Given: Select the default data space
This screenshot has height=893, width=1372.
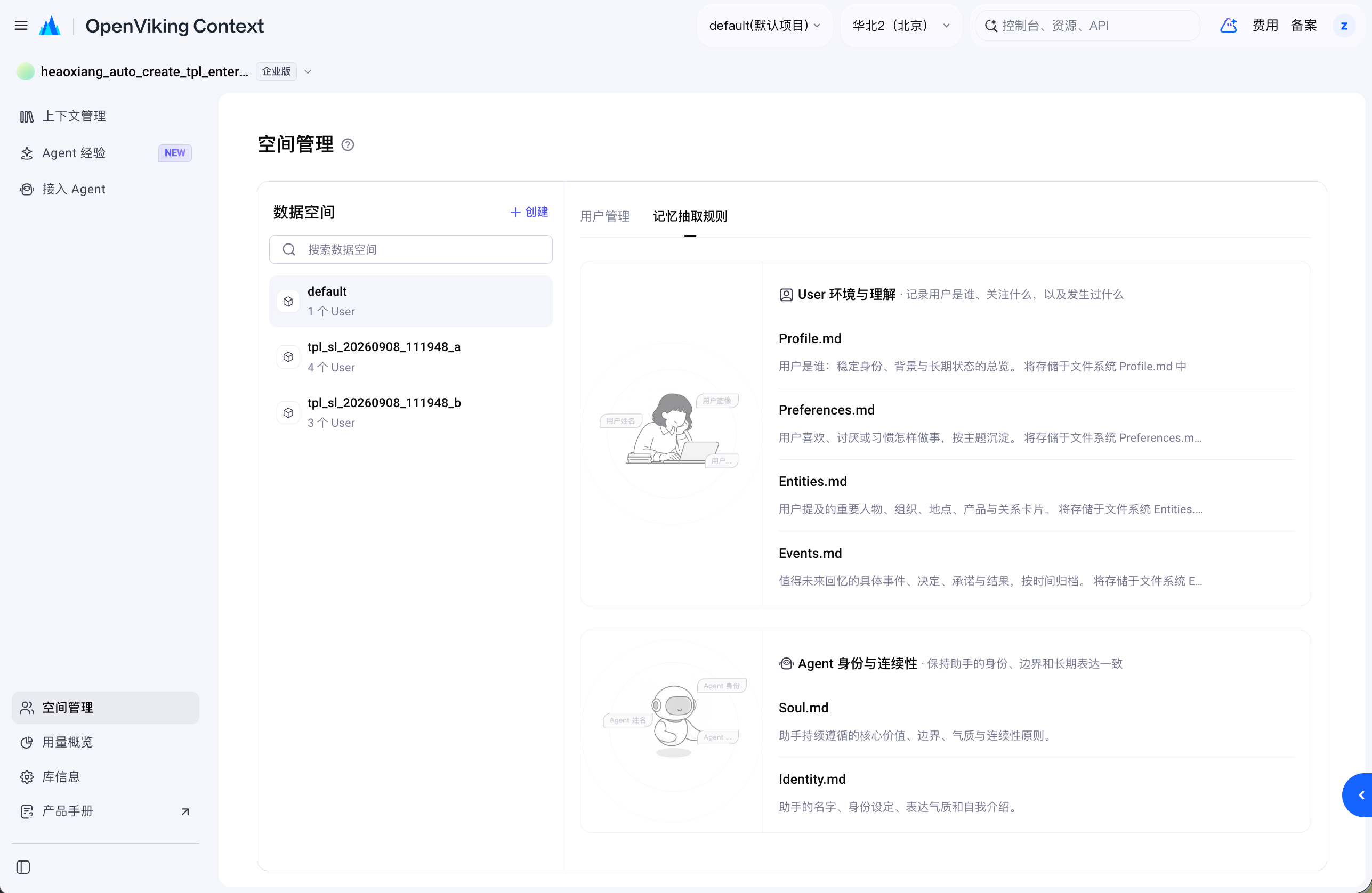Looking at the screenshot, I should [410, 302].
